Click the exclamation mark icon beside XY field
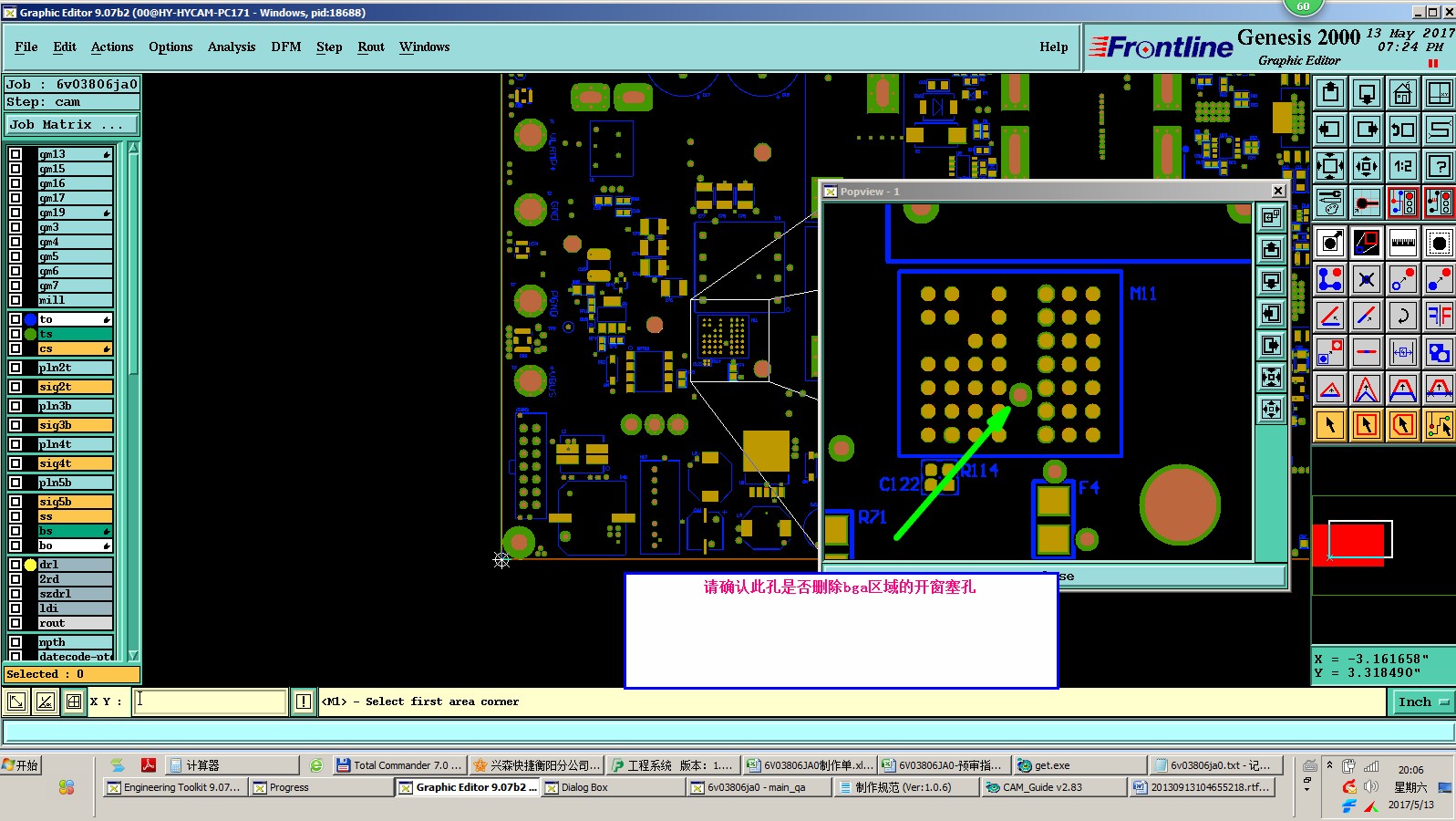Screen dimensions: 1456x821 304,701
